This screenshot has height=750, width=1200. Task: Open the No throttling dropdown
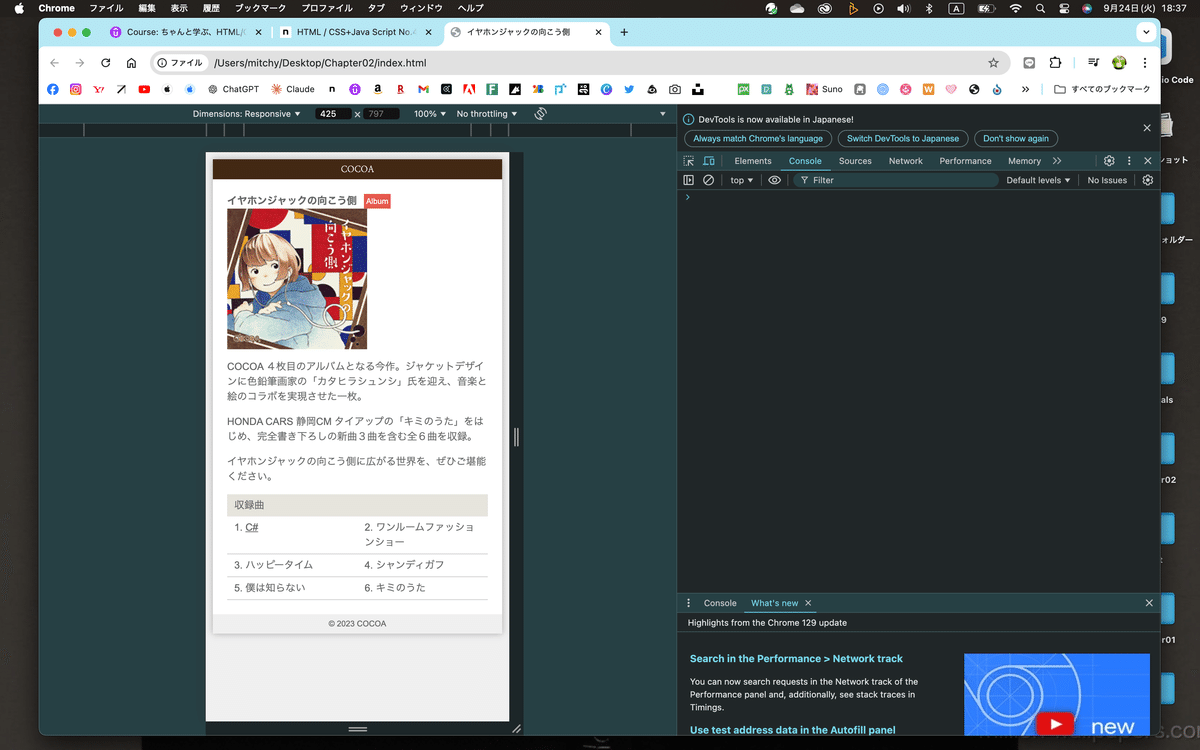coord(485,113)
